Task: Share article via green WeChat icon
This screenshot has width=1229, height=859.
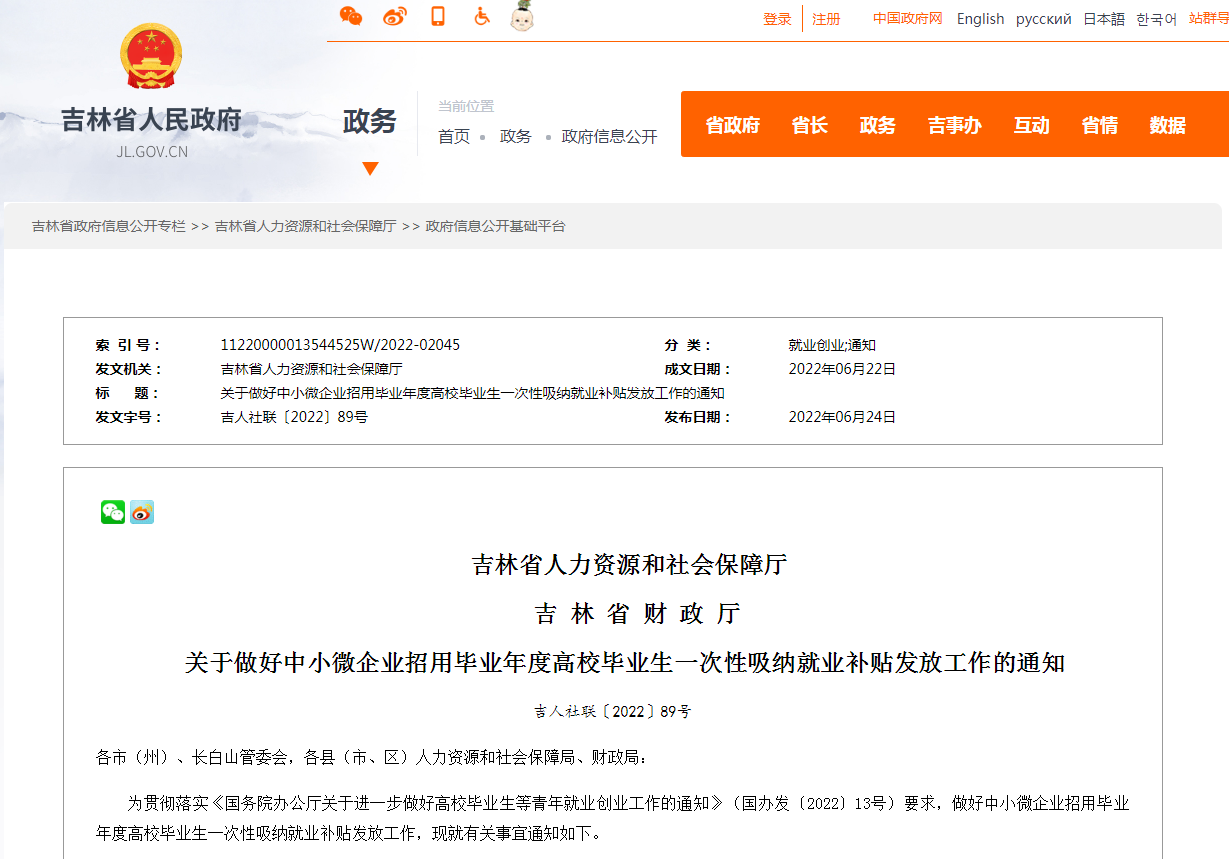Action: coord(113,512)
